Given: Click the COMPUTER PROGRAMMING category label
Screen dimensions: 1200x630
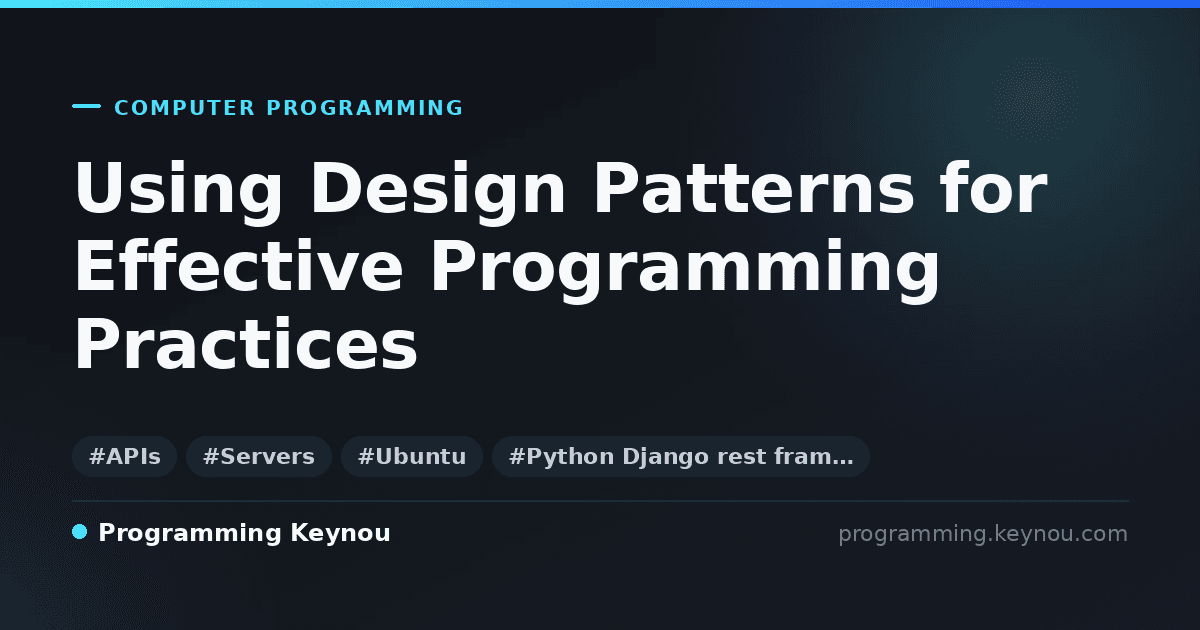Looking at the screenshot, I should pos(289,108).
